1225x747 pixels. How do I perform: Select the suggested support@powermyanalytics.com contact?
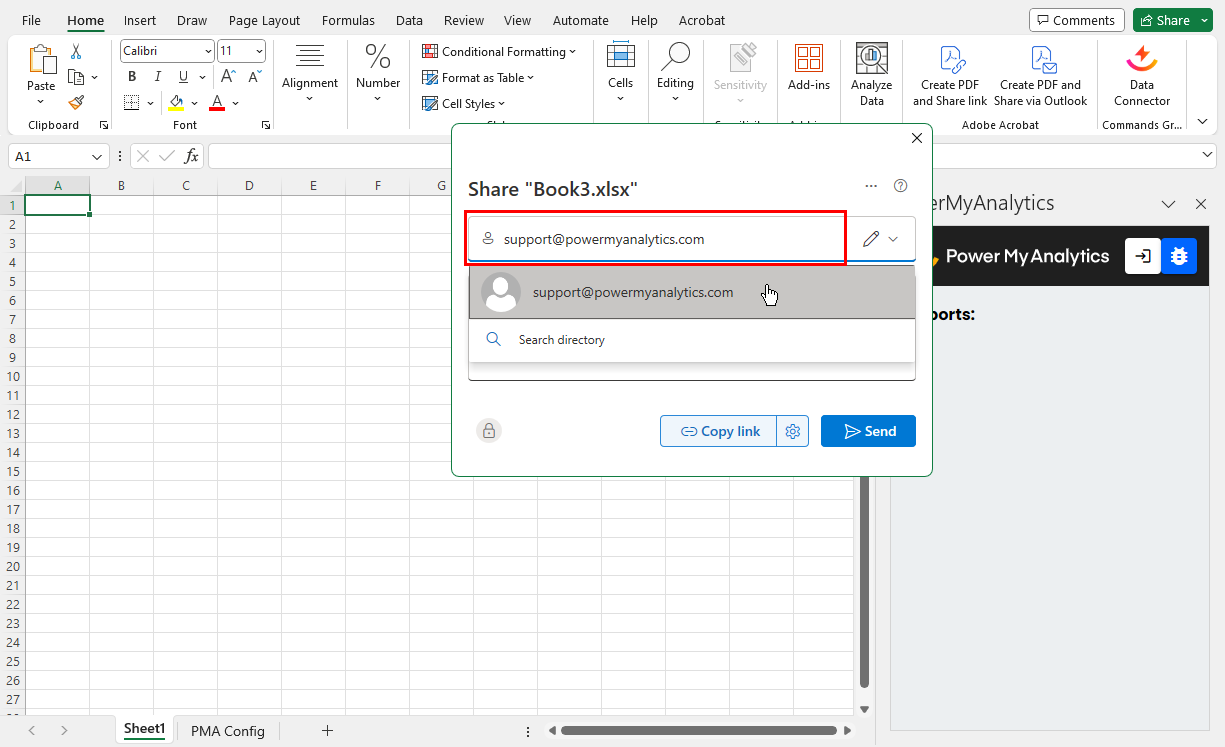(632, 293)
